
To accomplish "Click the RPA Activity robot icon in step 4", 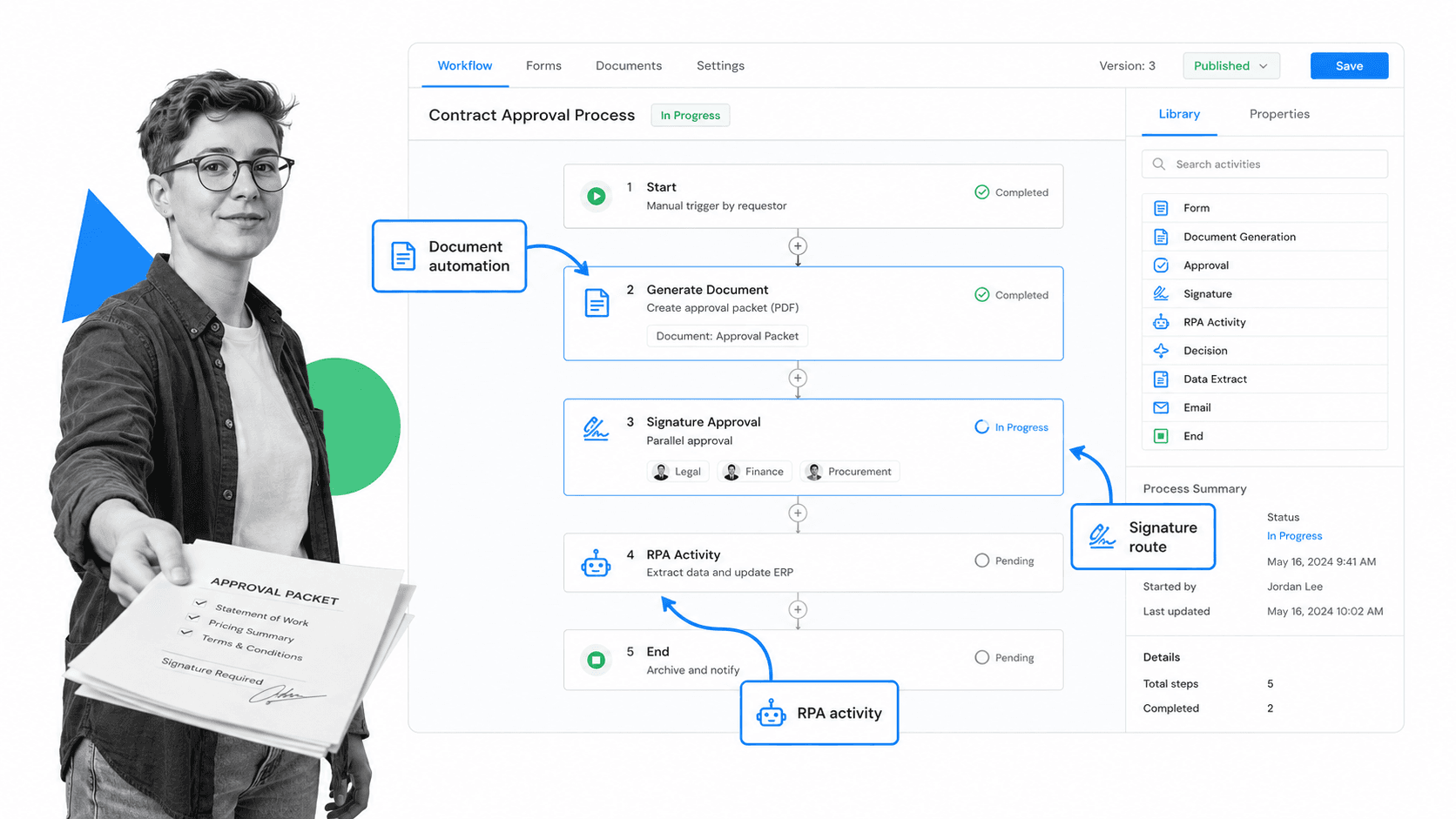I will pyautogui.click(x=596, y=563).
